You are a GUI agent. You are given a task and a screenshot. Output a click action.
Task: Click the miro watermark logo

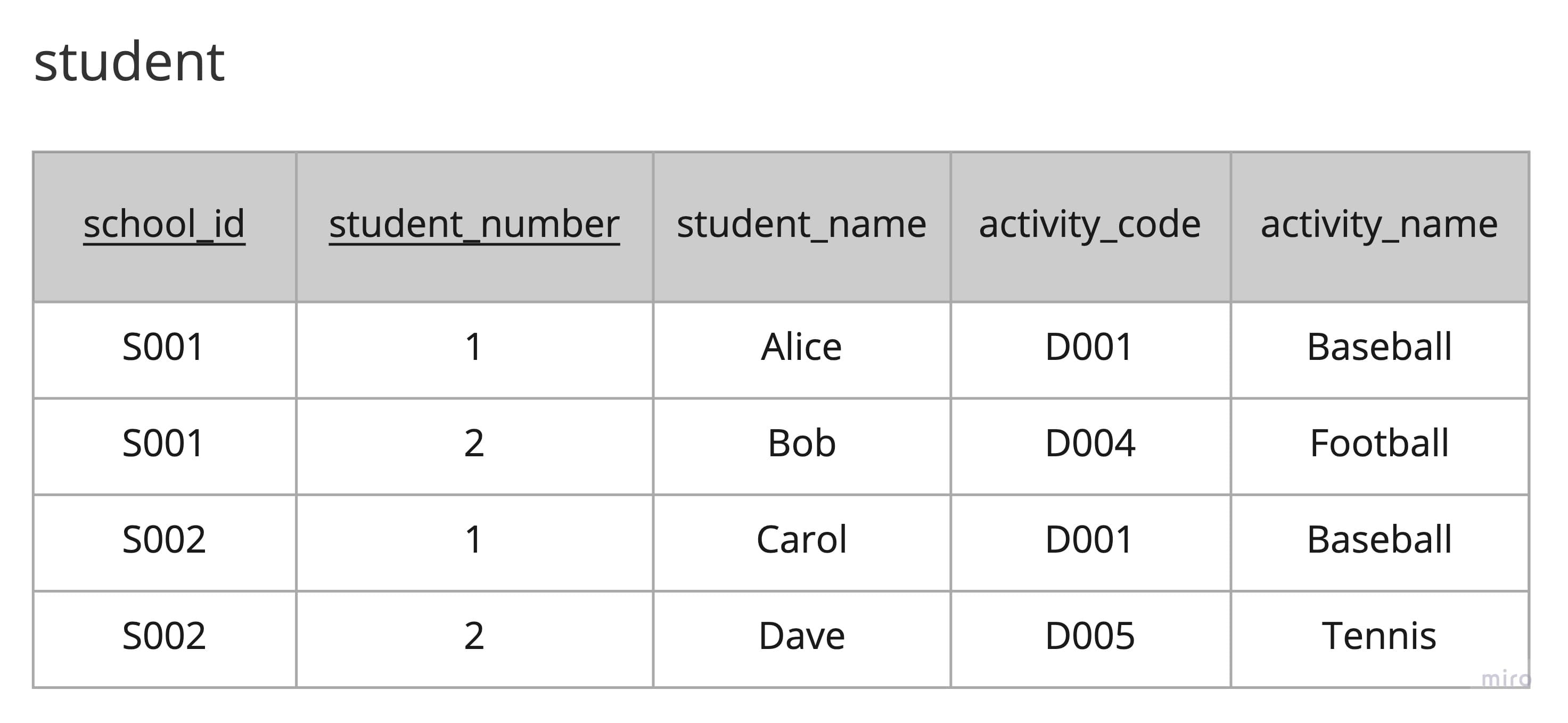click(x=1505, y=678)
